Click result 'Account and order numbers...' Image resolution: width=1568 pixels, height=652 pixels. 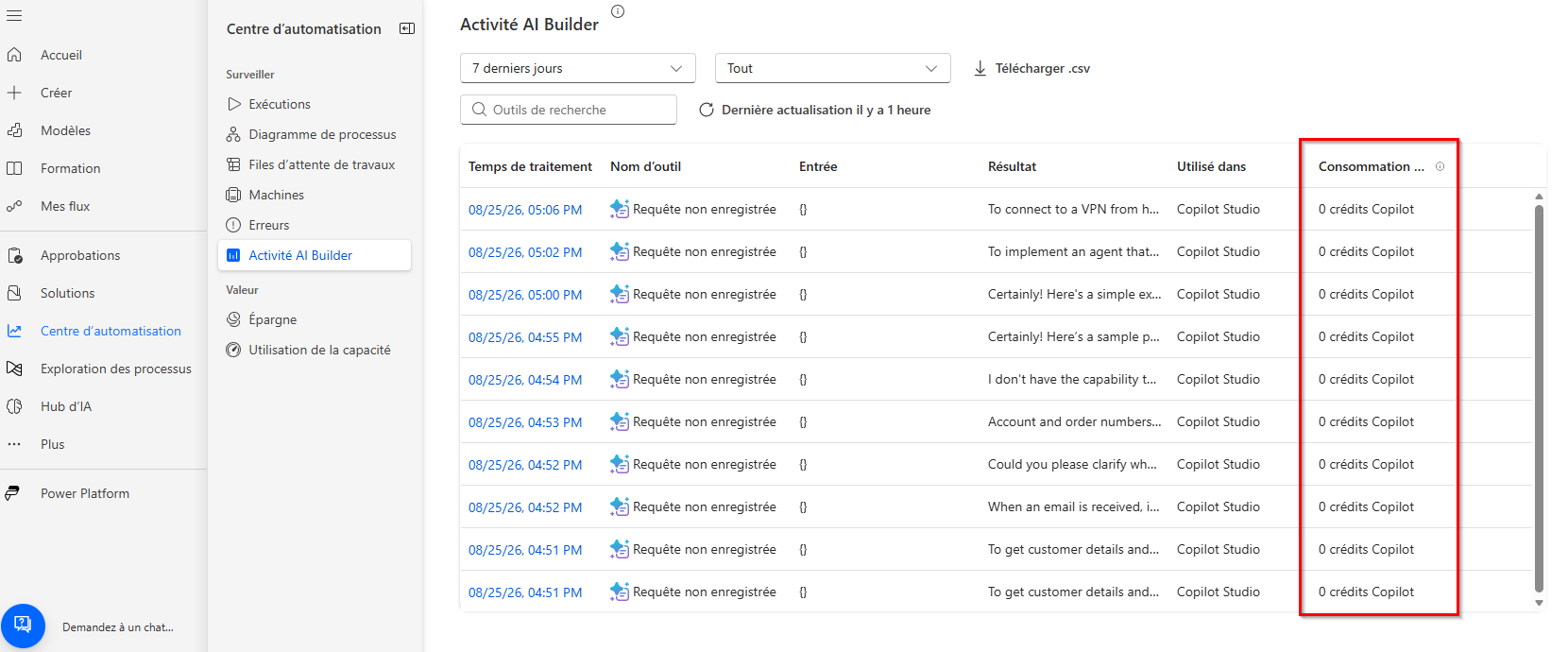click(x=1075, y=421)
